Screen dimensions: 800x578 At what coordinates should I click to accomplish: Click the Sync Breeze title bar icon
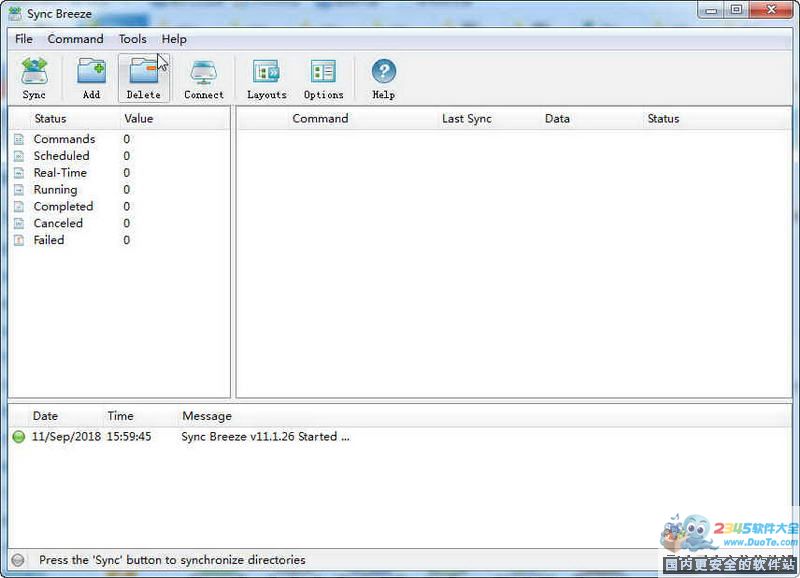click(x=15, y=13)
